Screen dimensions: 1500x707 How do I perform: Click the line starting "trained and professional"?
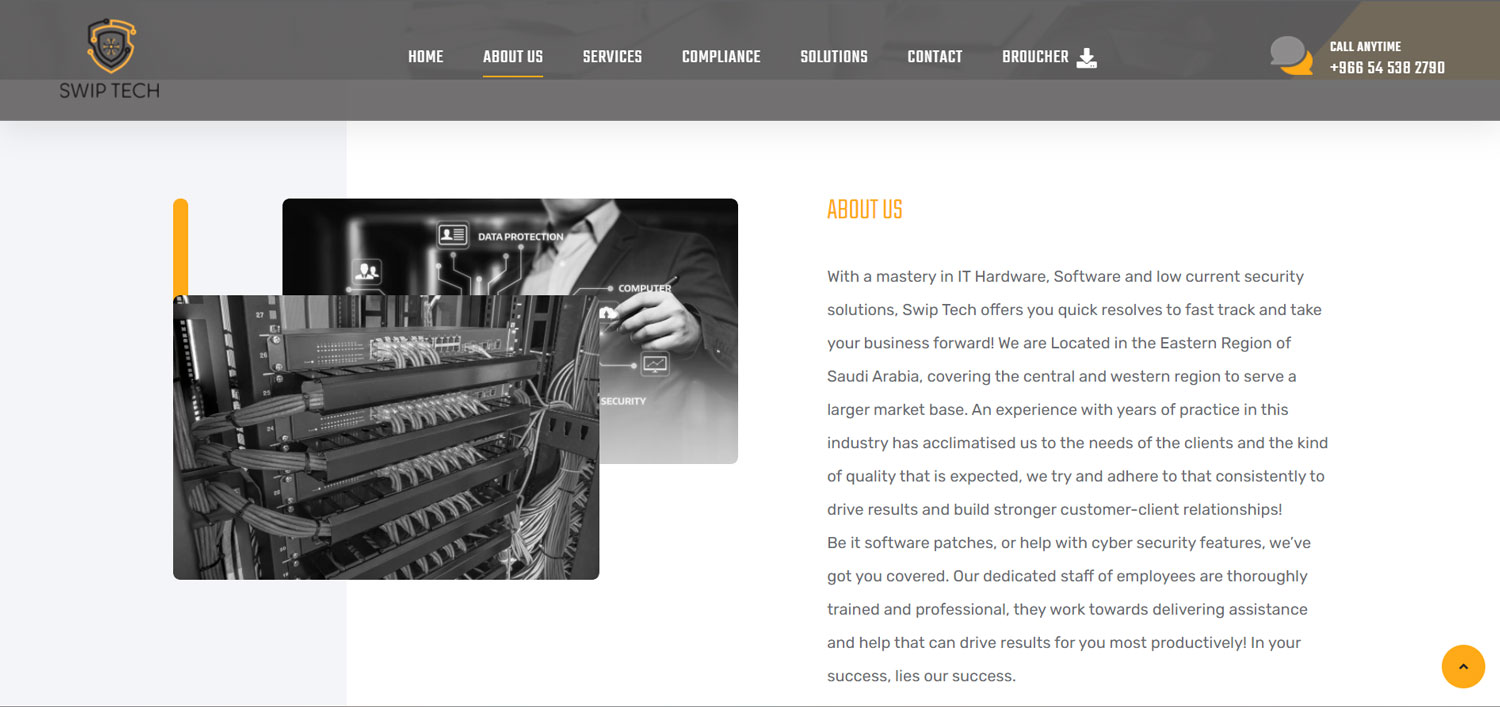tap(1067, 609)
